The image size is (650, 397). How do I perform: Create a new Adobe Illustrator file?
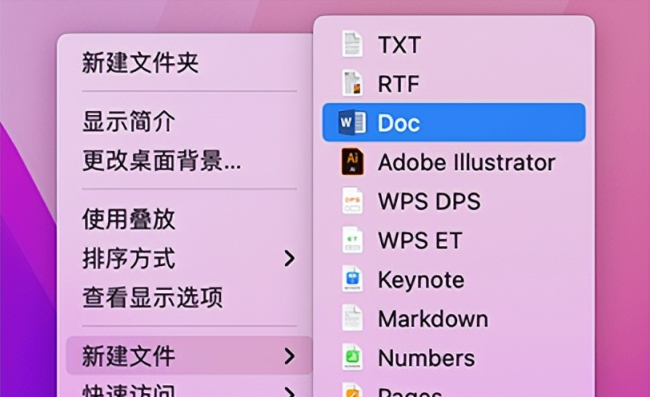[x=454, y=162]
